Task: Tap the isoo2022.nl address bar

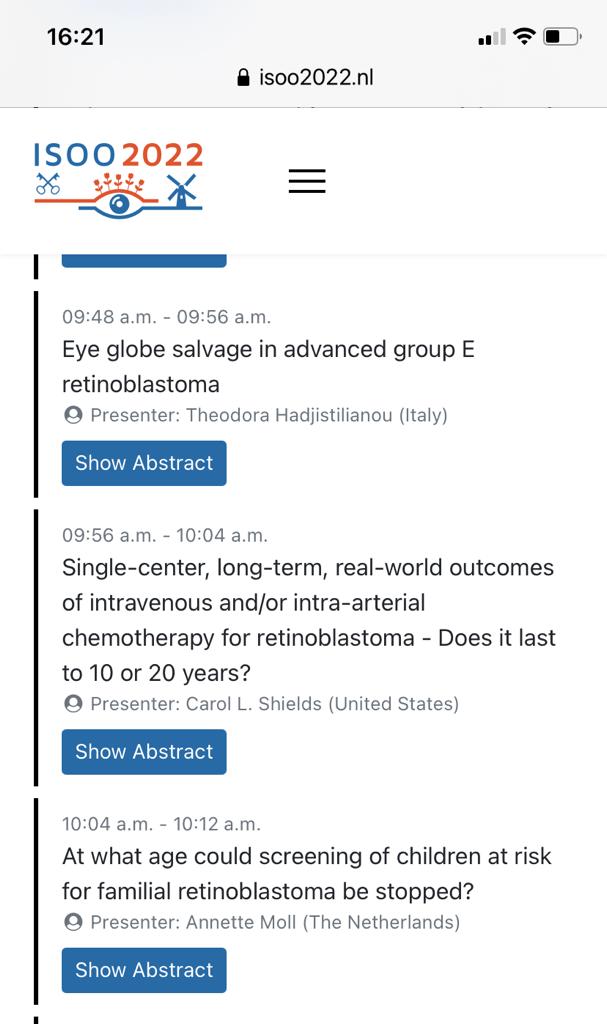Action: coord(304,78)
